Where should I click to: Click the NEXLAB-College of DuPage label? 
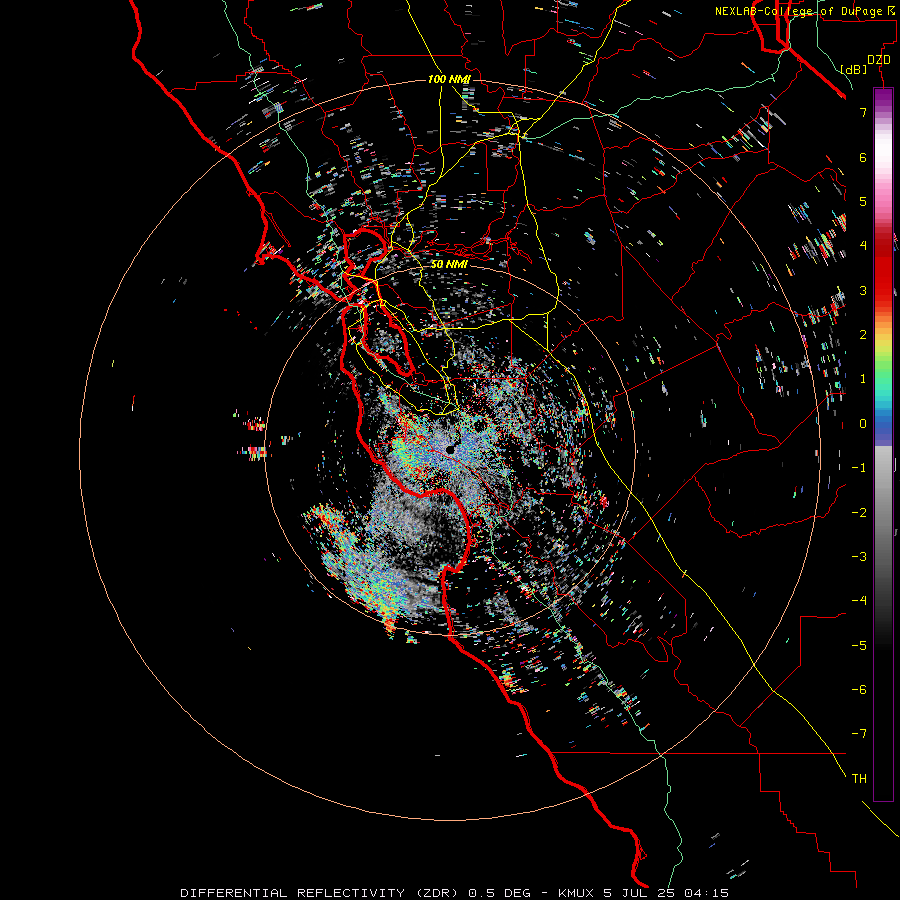tap(805, 11)
